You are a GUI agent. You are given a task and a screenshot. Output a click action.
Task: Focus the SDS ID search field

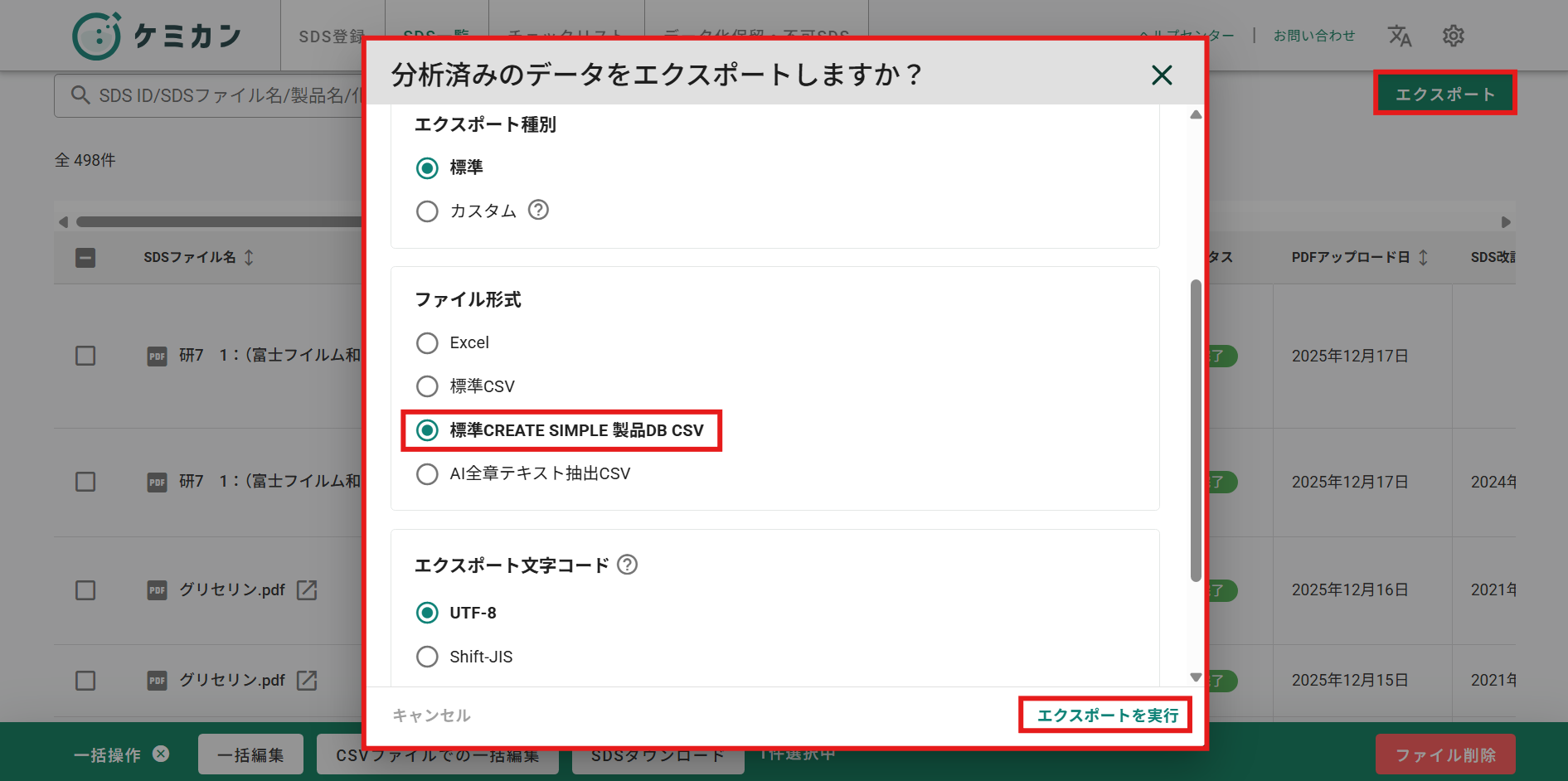(x=209, y=96)
